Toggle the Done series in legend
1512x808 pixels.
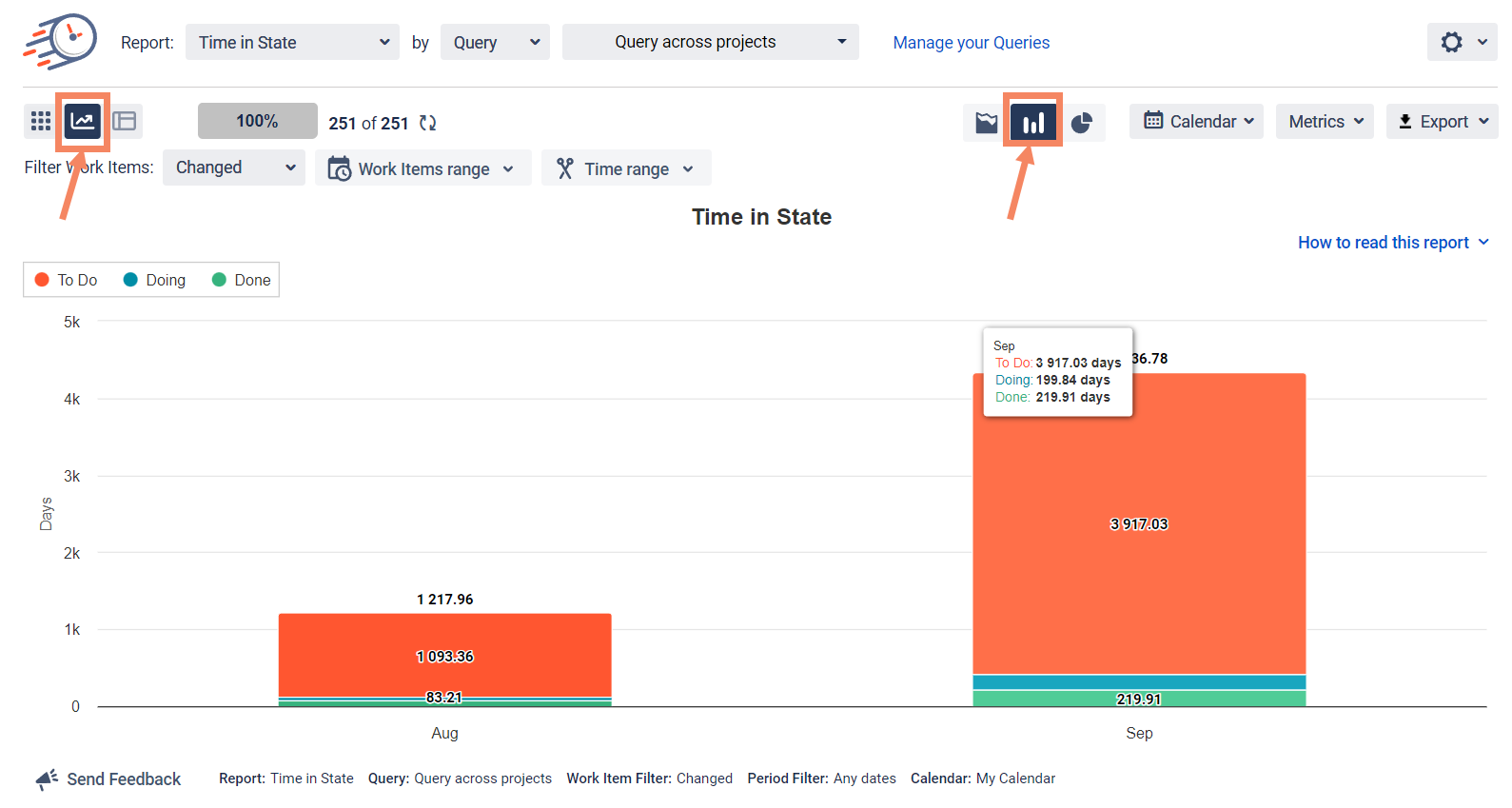pos(242,280)
